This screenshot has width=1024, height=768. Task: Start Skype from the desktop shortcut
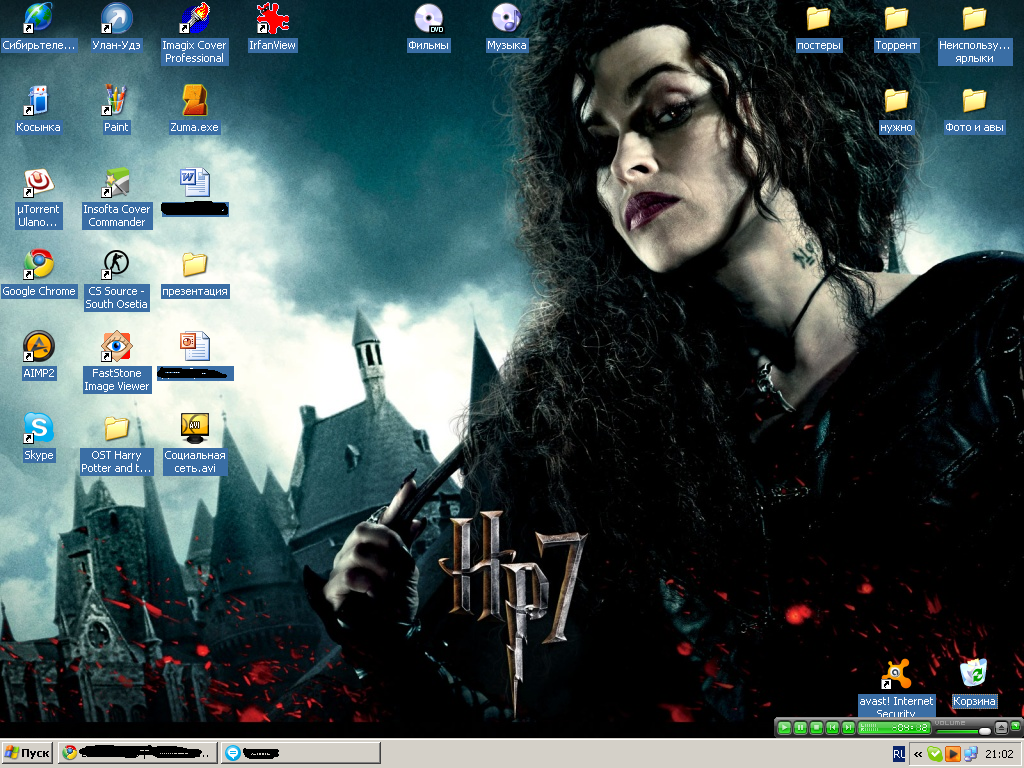pos(39,428)
